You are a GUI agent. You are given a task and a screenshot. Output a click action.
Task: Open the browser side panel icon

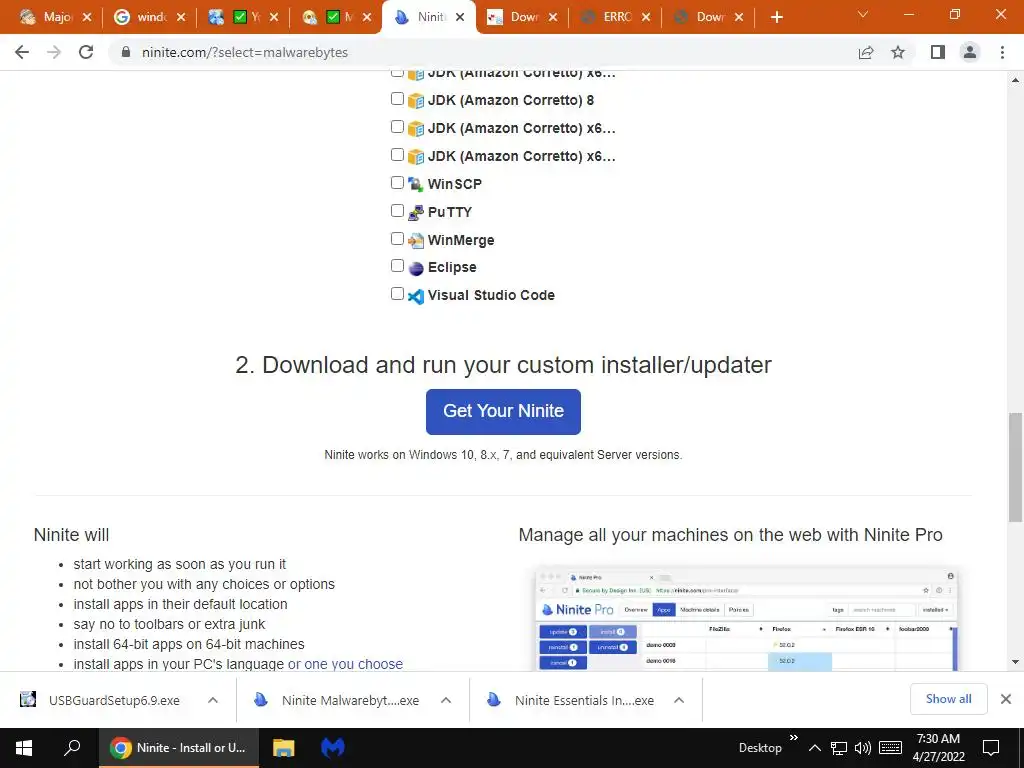[x=938, y=52]
